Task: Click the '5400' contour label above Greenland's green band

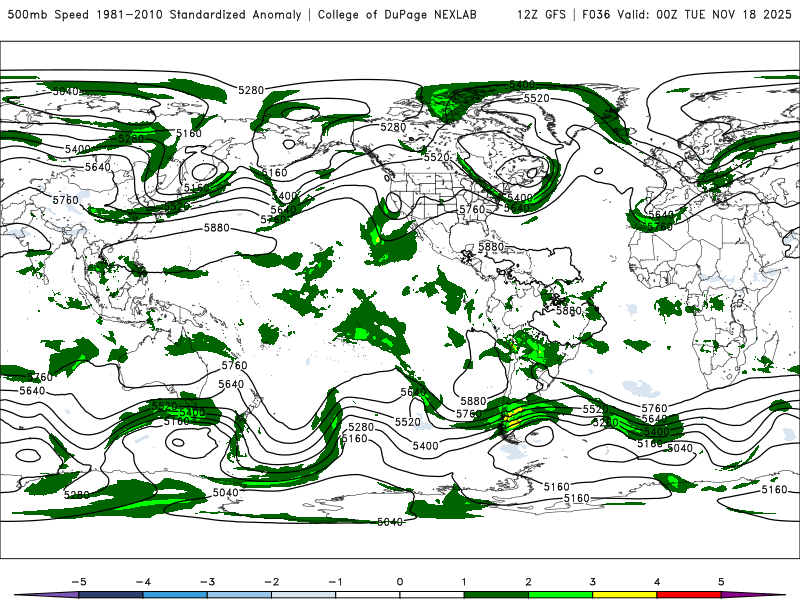Action: pos(522,84)
